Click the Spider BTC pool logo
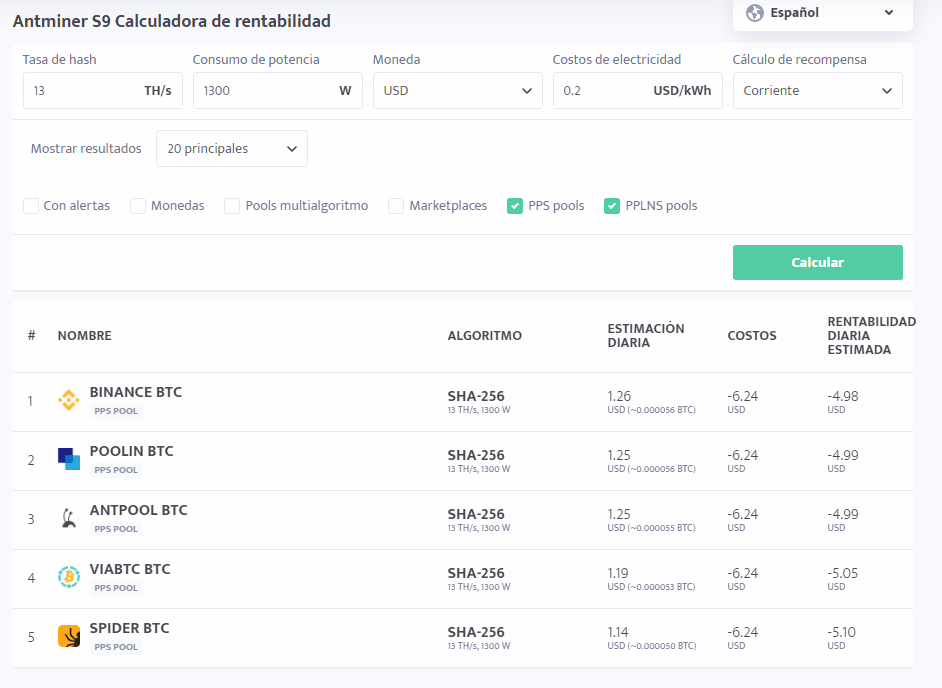The image size is (942, 688). tap(68, 636)
